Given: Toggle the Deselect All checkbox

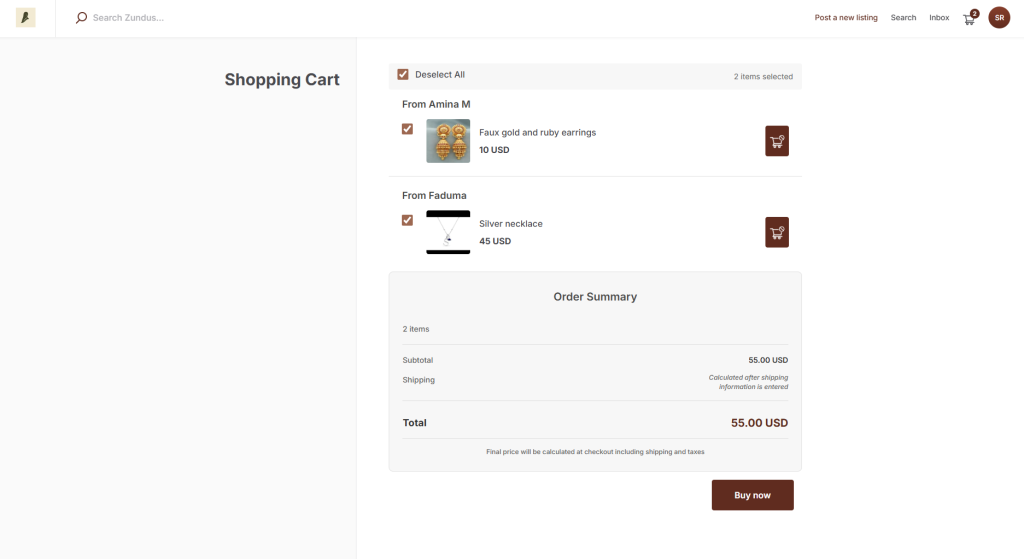Looking at the screenshot, I should 403,74.
